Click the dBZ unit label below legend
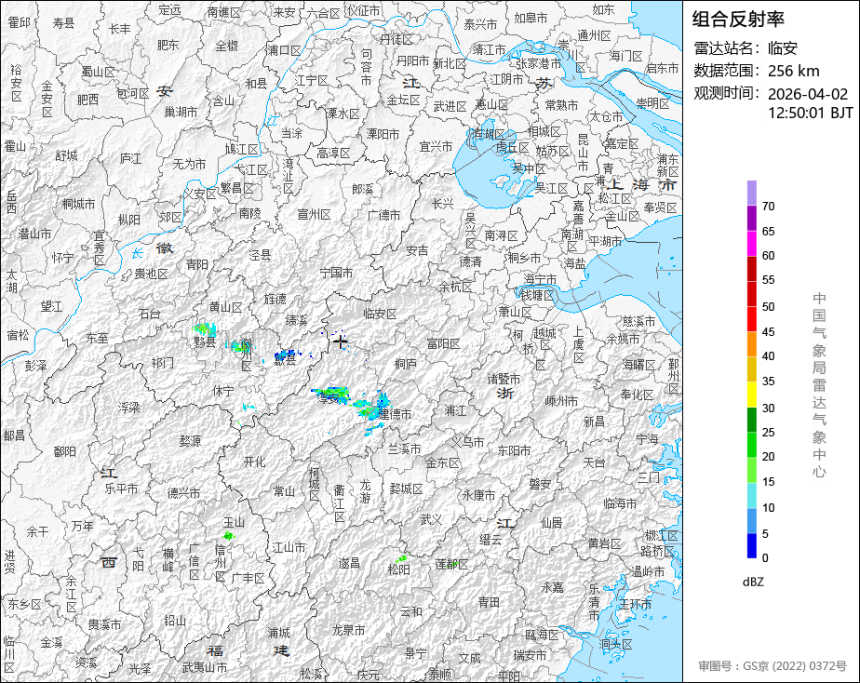Screen dimensions: 860x683 [x=754, y=580]
